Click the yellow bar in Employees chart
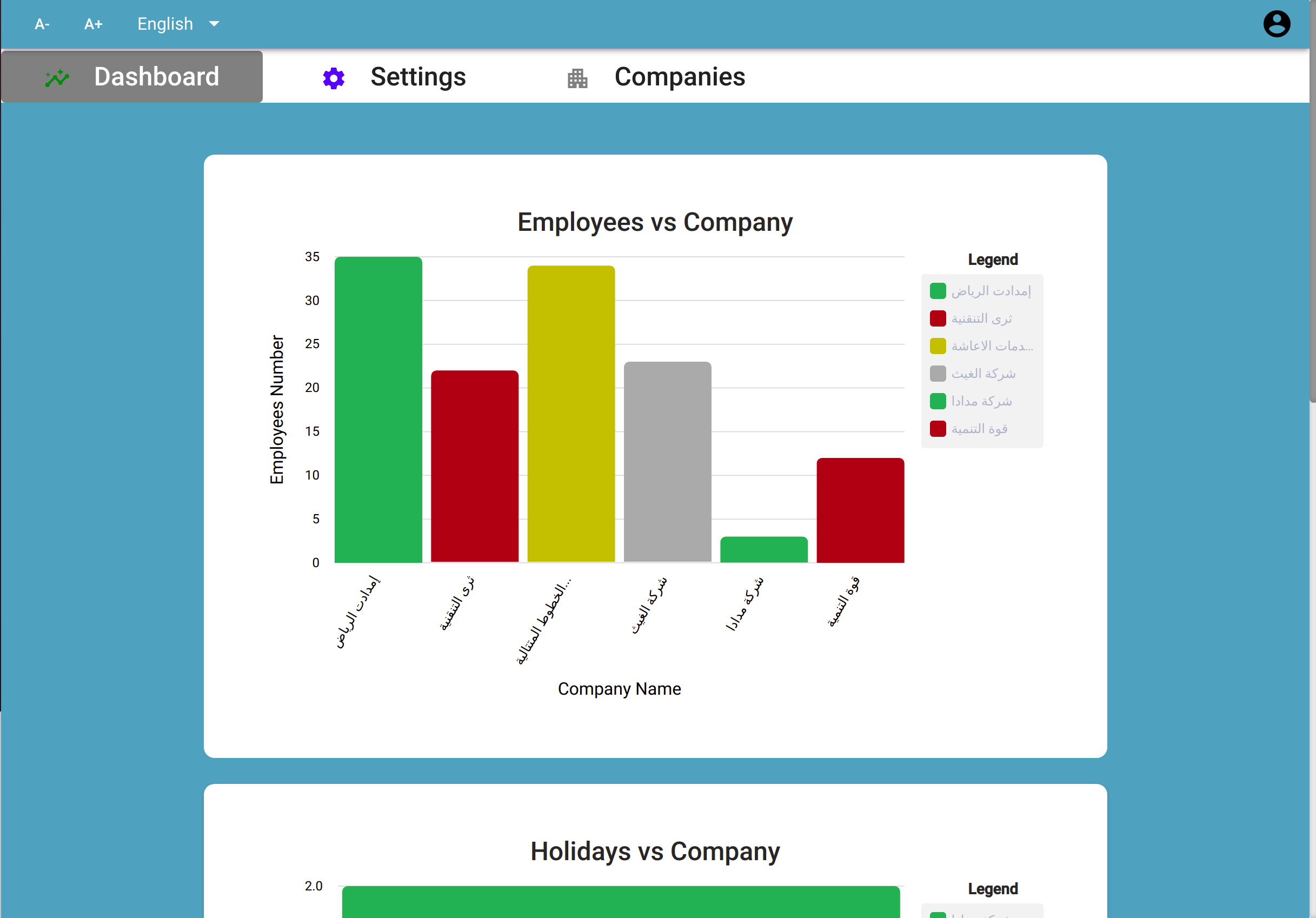The image size is (1316, 918). point(571,414)
